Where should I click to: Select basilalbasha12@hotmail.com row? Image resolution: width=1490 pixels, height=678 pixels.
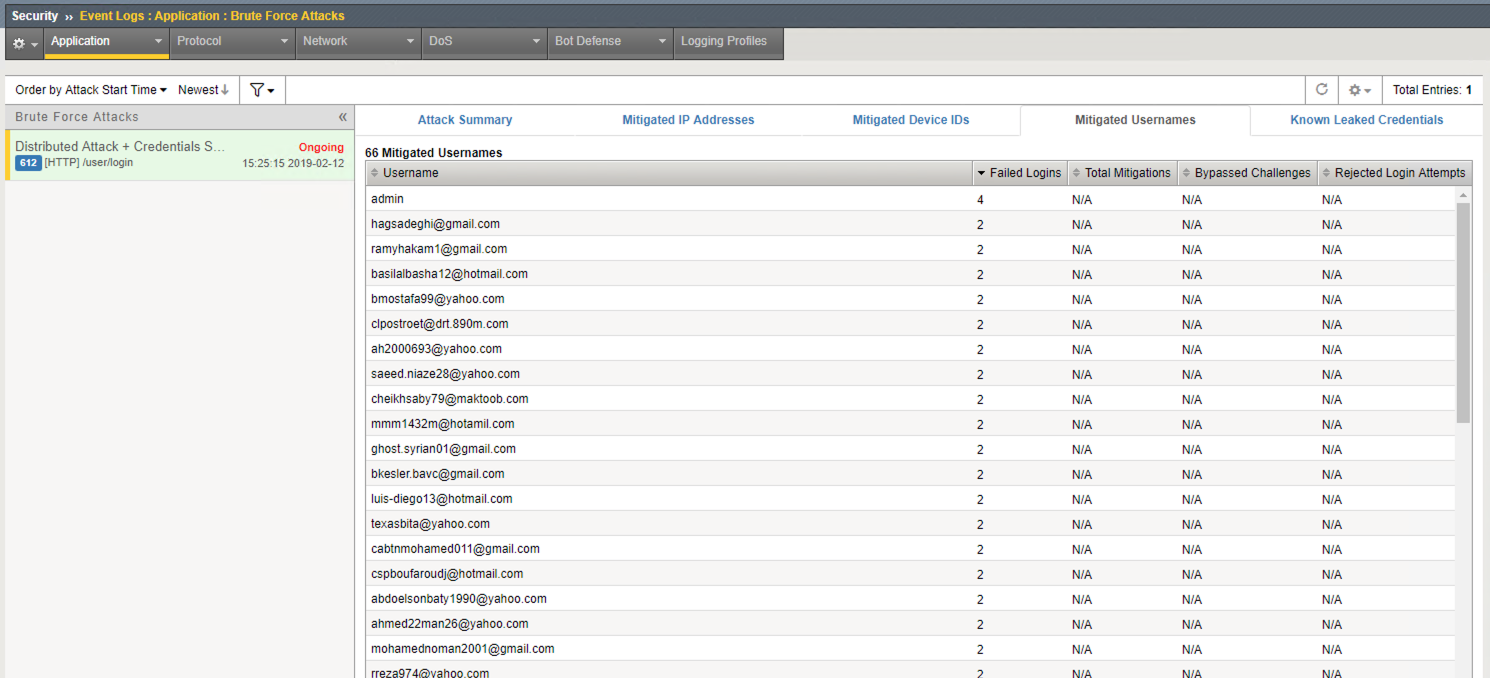coord(910,274)
